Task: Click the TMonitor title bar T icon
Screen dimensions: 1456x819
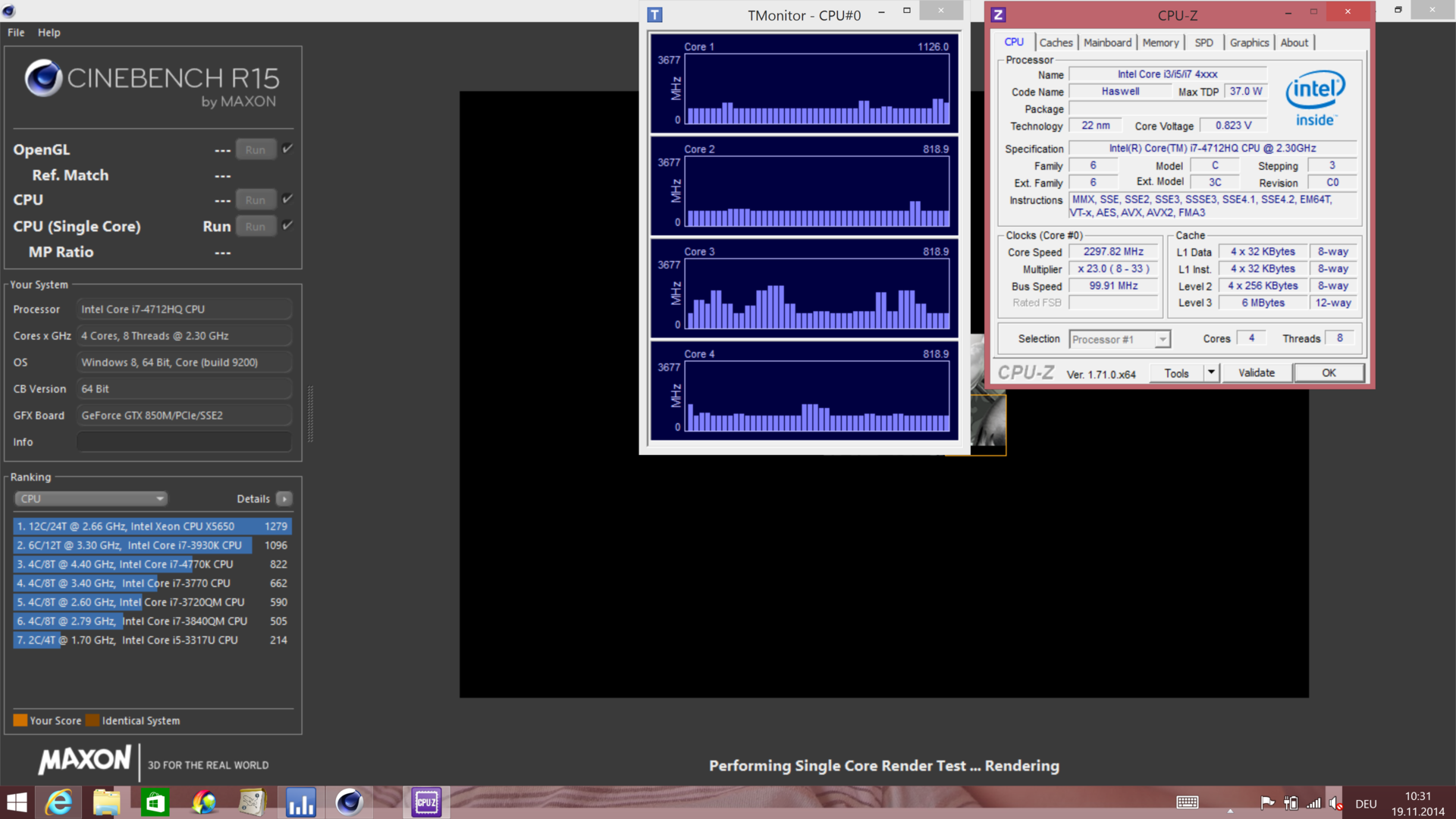Action: (x=655, y=15)
